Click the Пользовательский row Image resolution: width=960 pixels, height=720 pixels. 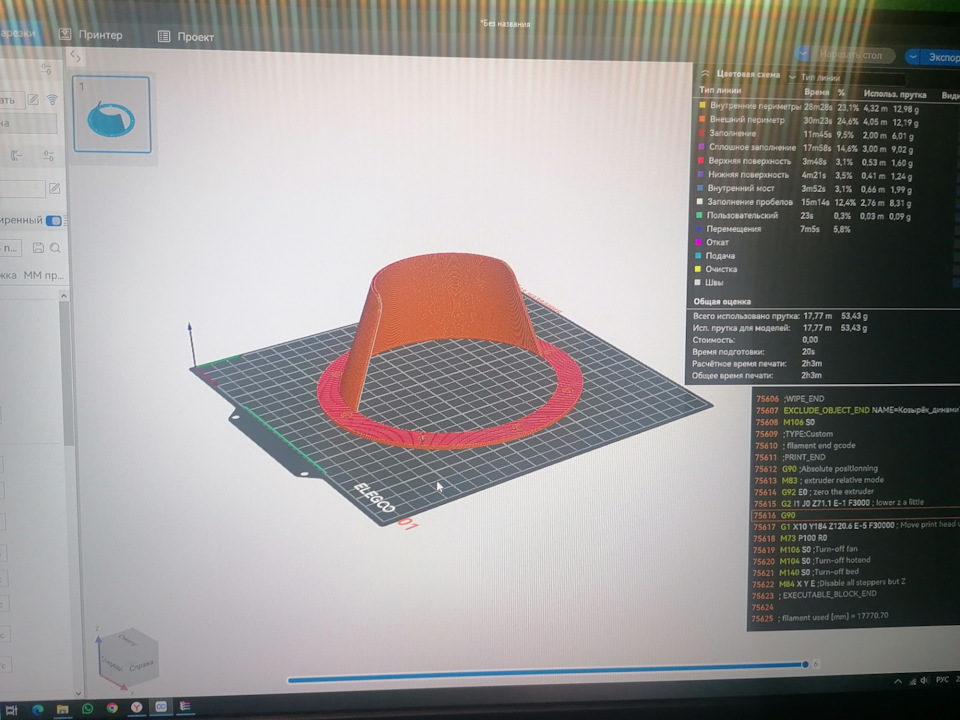(x=803, y=216)
